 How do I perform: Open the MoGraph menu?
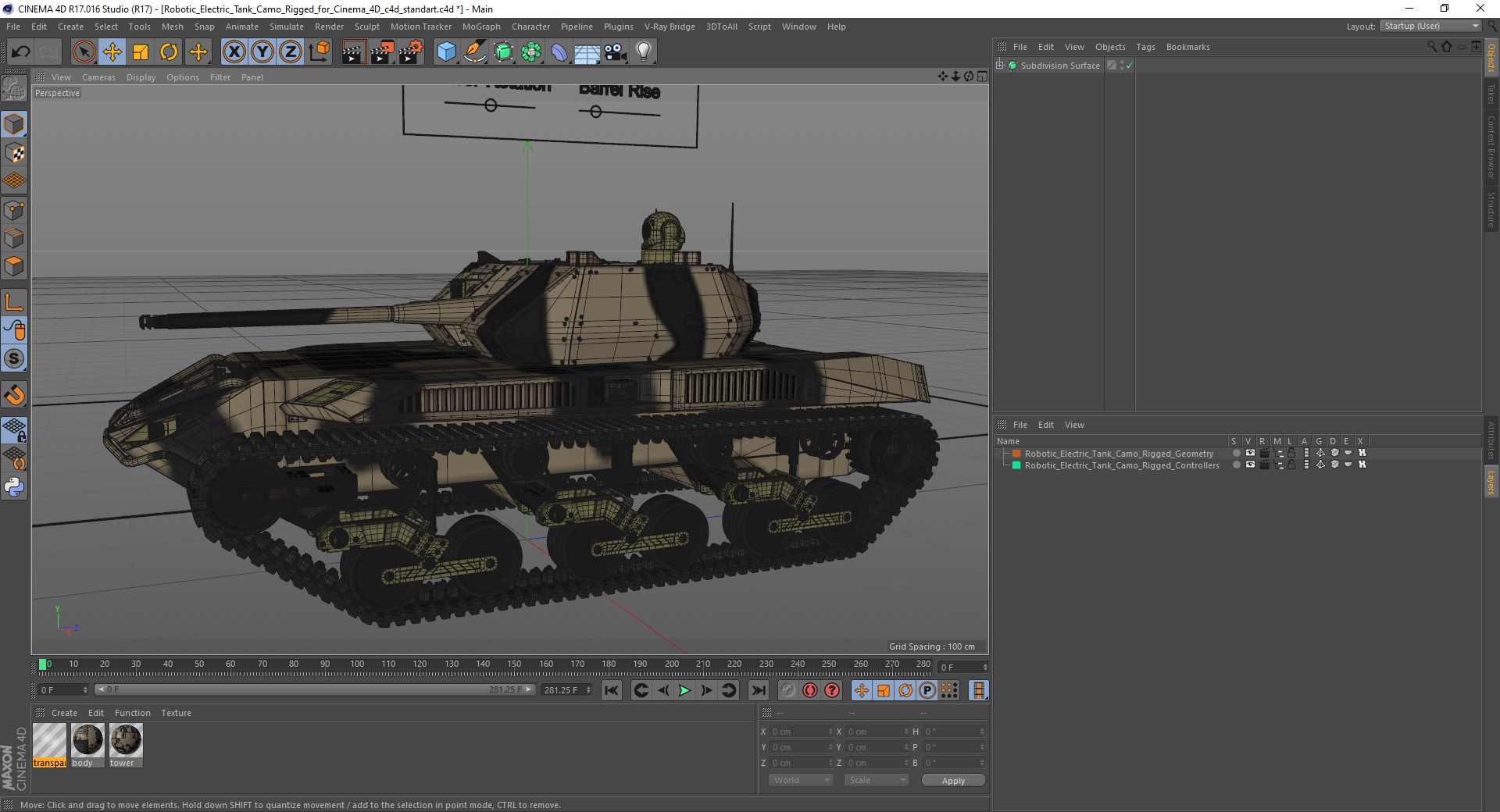(x=481, y=27)
